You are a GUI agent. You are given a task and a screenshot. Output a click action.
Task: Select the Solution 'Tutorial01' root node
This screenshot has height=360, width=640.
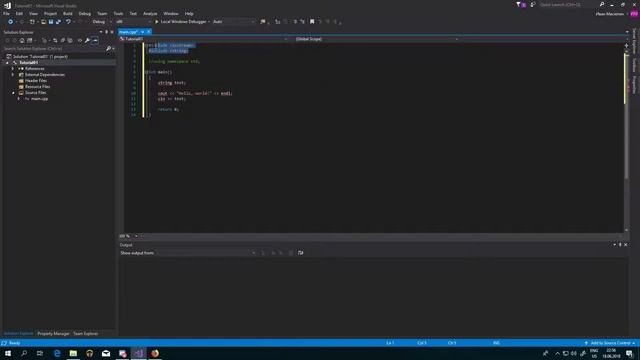click(x=40, y=57)
